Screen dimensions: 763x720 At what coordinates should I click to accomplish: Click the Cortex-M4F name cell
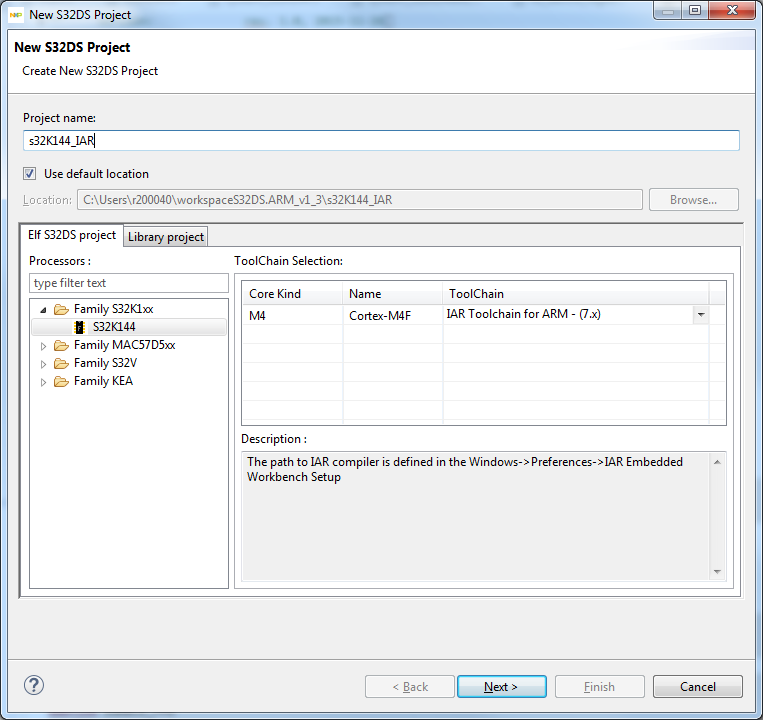click(393, 315)
